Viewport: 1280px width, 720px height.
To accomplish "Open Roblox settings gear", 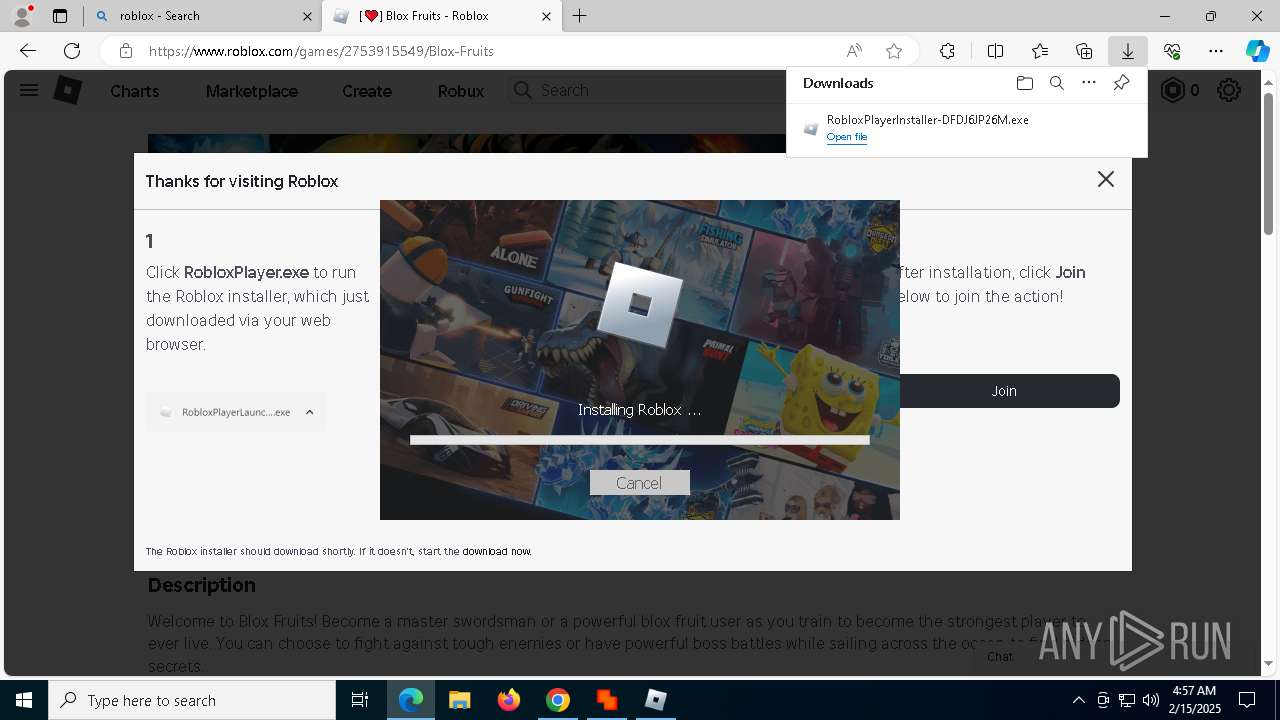I will [1229, 90].
